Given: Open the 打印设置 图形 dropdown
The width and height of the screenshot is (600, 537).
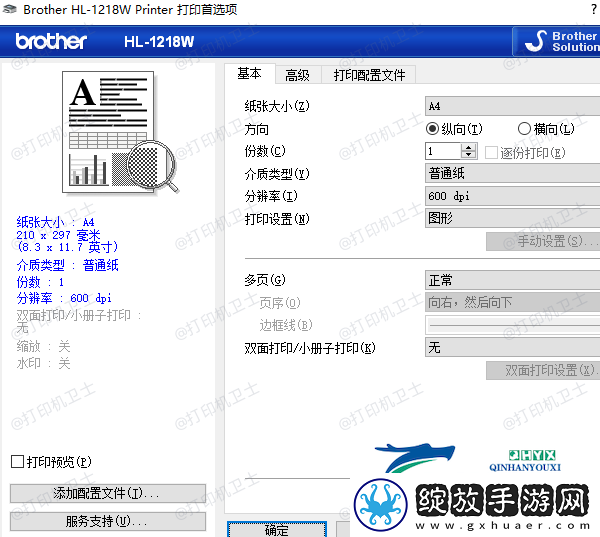Looking at the screenshot, I should (512, 218).
